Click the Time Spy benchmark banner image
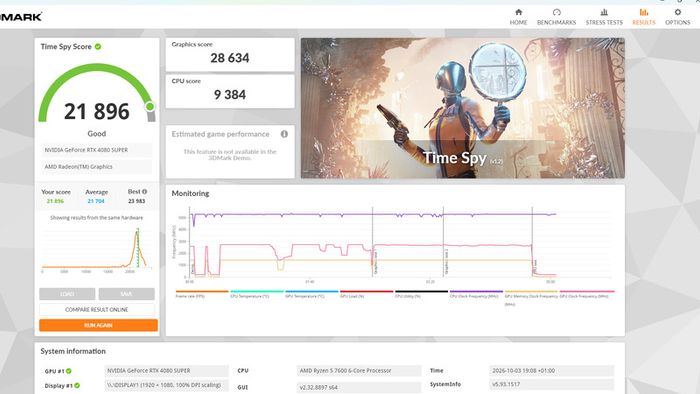Screen dimensions: 700x394 pos(462,108)
